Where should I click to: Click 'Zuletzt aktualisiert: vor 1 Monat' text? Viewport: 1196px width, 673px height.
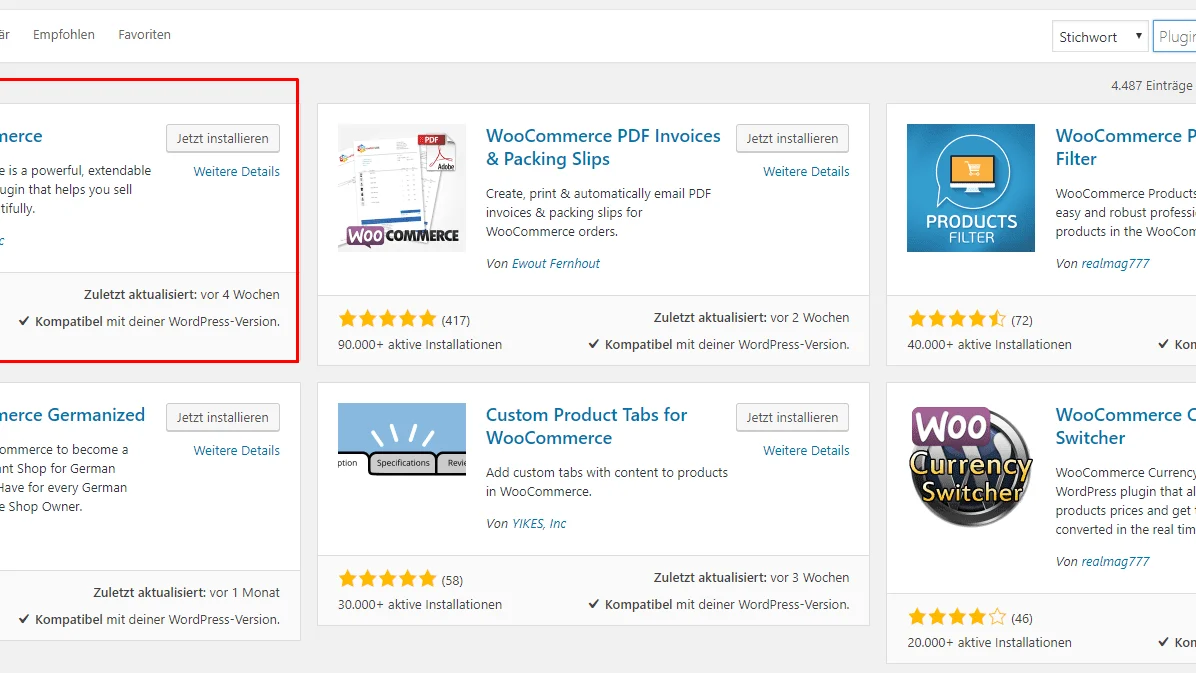pyautogui.click(x=186, y=593)
